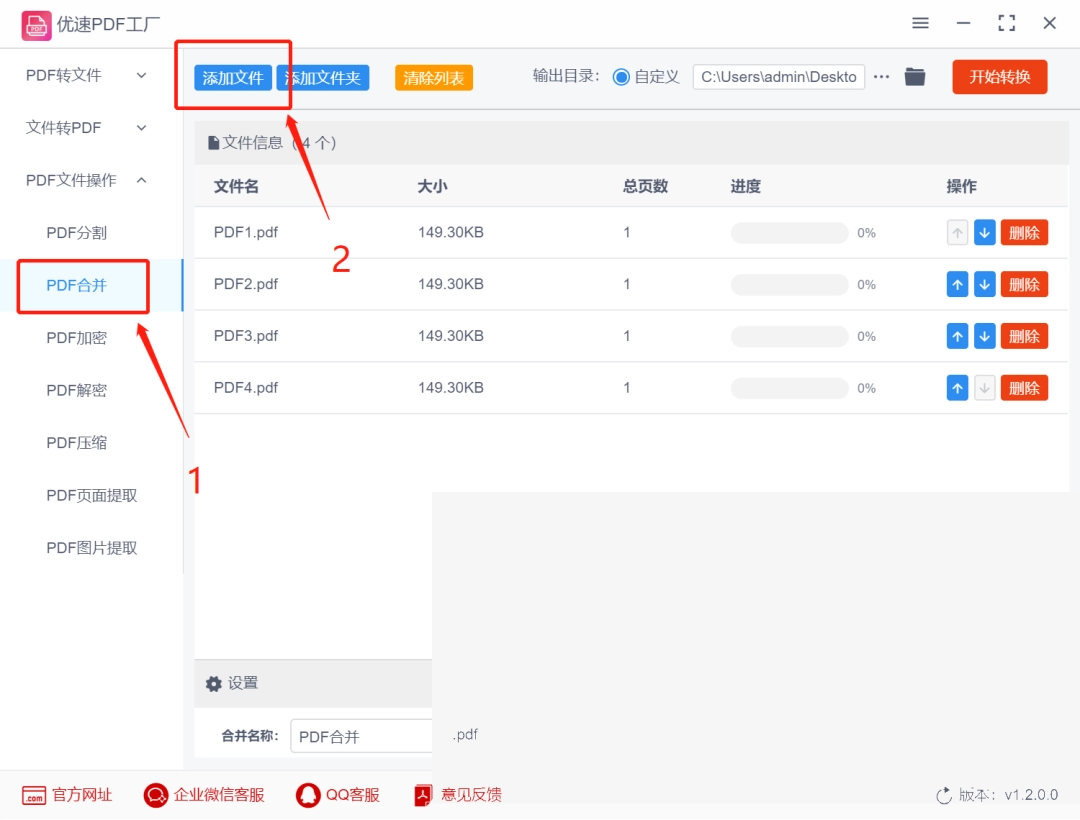Open the PDF图片提取 menu item

[x=92, y=548]
